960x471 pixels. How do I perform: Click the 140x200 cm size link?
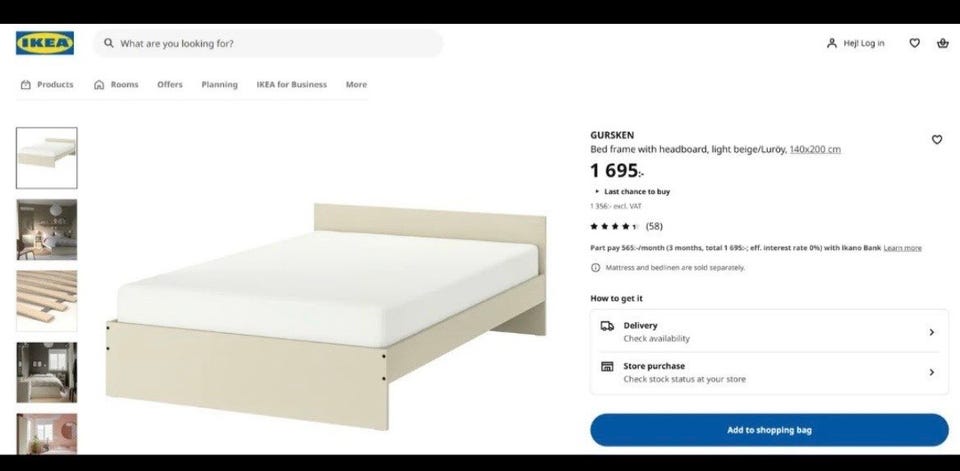815,149
